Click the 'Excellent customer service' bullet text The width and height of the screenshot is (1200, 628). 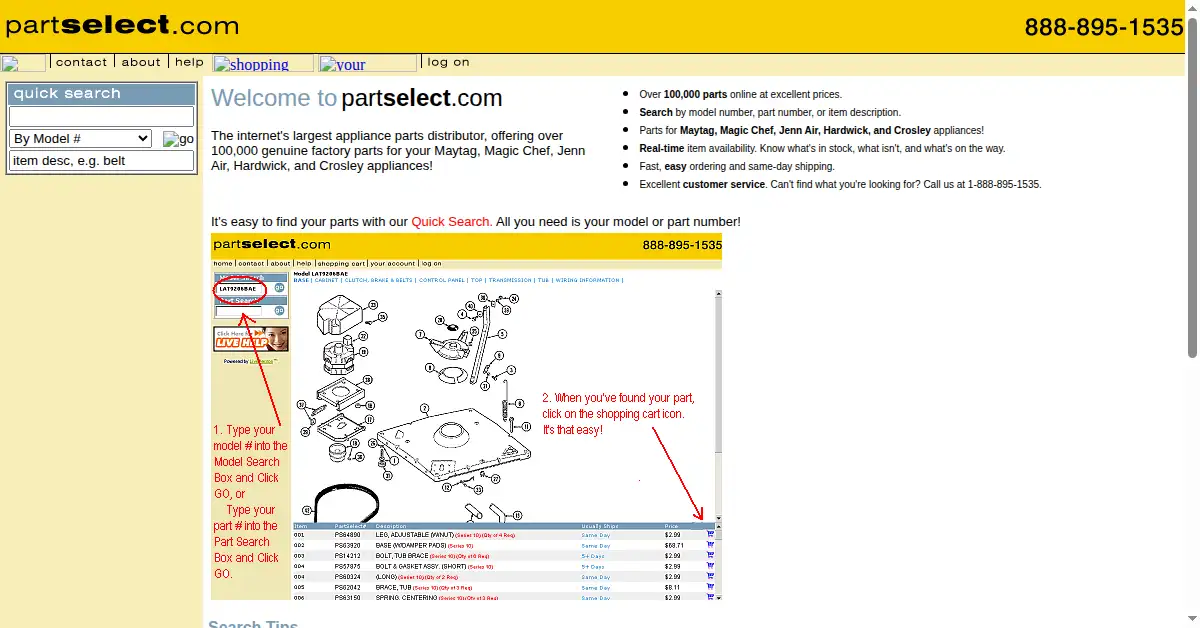pyautogui.click(x=840, y=185)
